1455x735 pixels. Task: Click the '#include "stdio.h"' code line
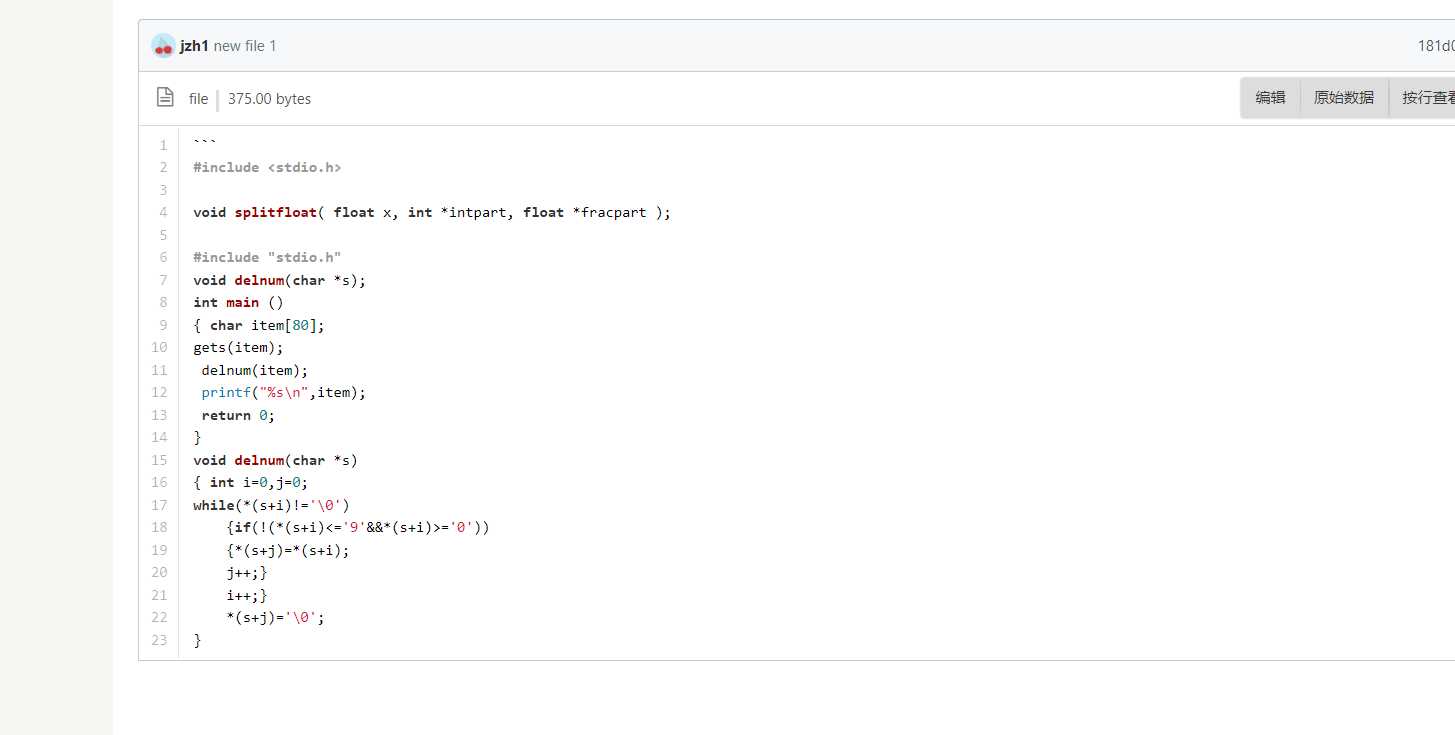(x=267, y=257)
